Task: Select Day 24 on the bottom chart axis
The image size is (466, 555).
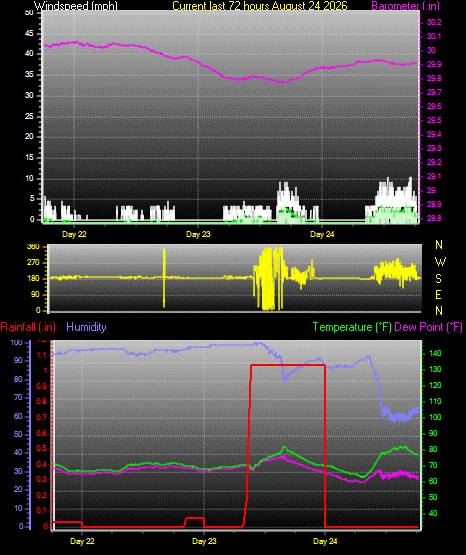Action: coord(325,541)
